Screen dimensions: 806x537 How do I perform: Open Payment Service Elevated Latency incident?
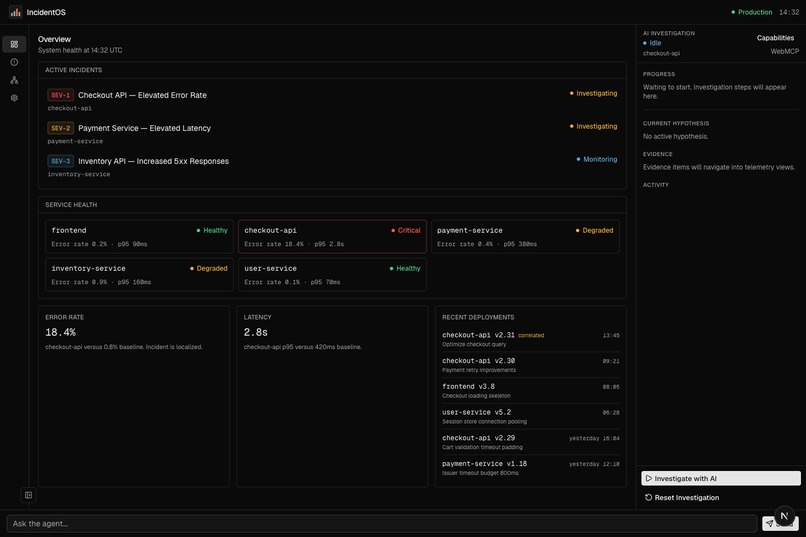pyautogui.click(x=332, y=133)
